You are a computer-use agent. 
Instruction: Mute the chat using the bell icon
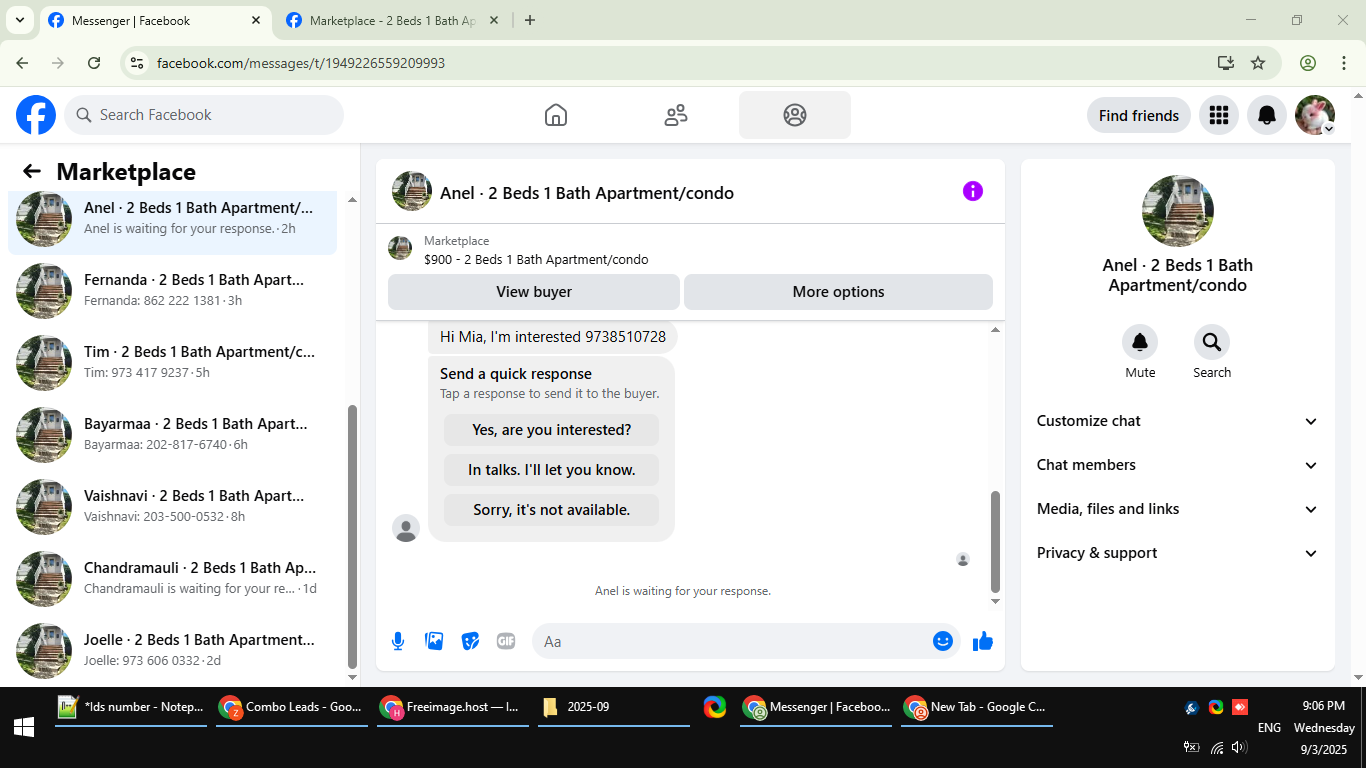(1140, 343)
